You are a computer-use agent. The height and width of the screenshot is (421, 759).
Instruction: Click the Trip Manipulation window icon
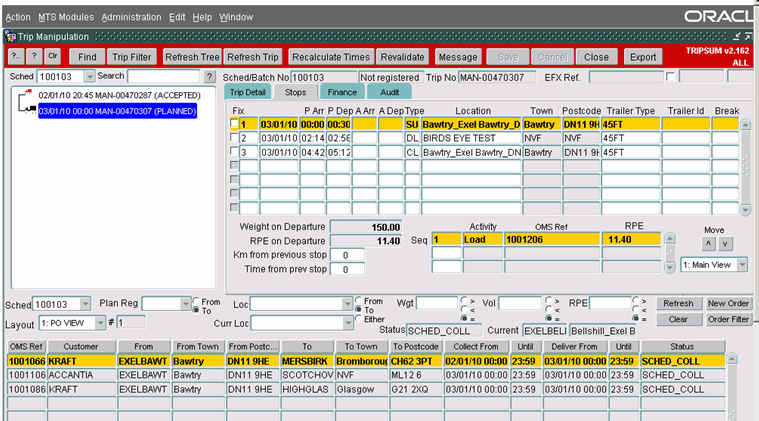[10, 36]
